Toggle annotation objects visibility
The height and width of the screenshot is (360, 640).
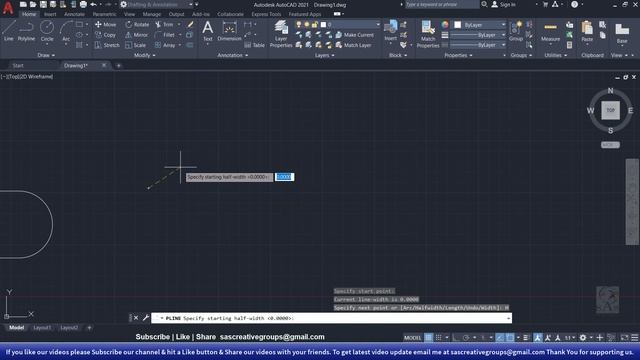[538, 338]
